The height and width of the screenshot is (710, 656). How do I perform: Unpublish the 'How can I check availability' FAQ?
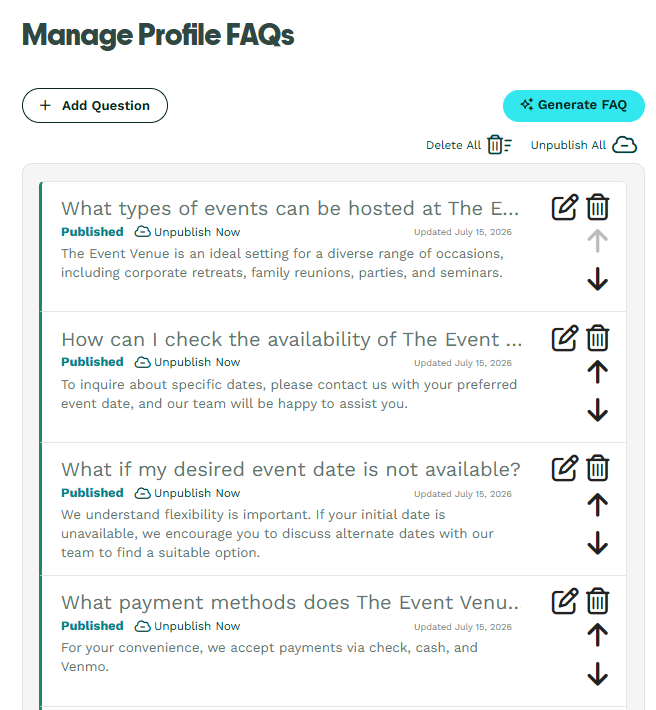(187, 362)
